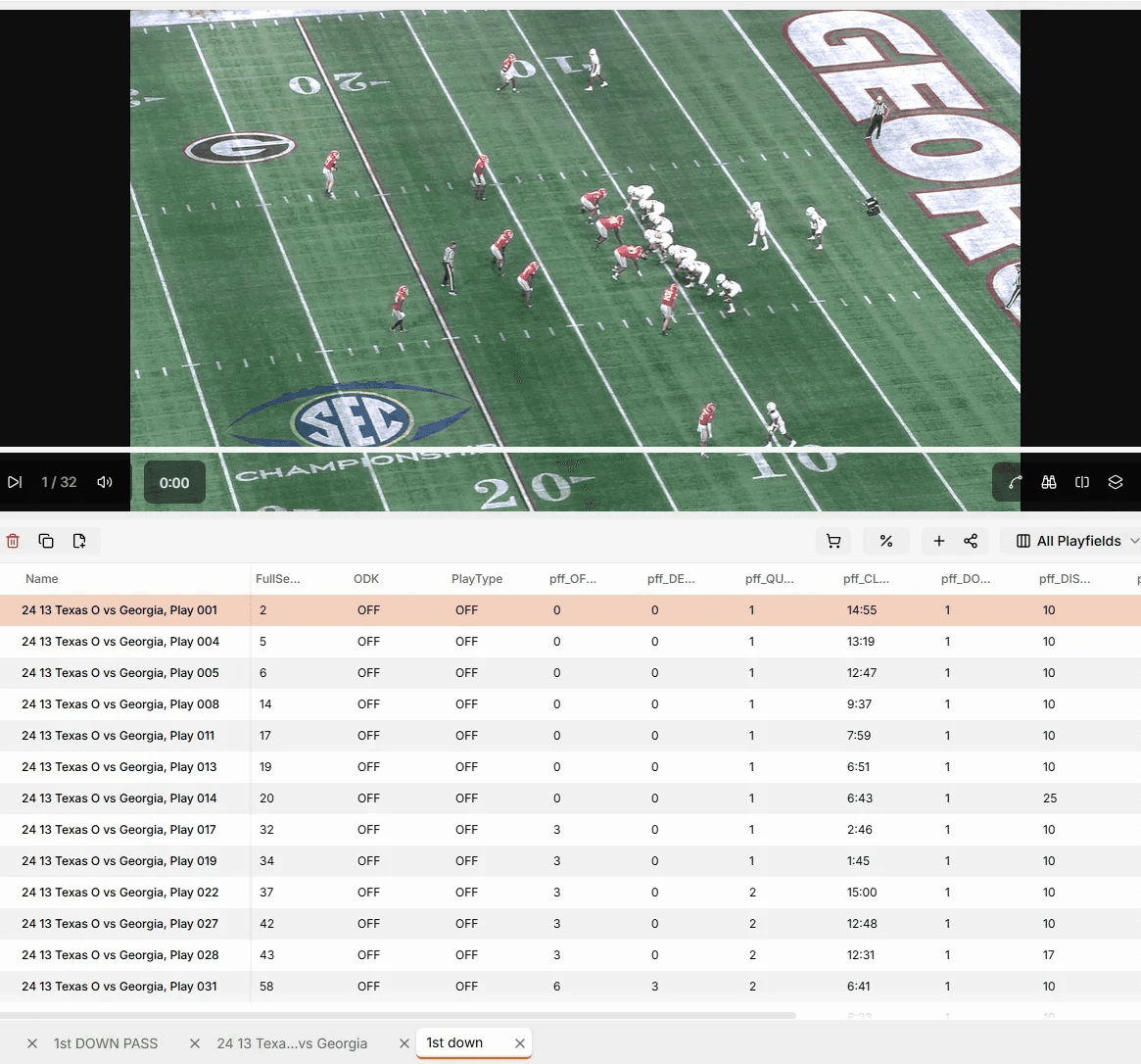Select the 1st down tab
Screen dimensions: 1141x1064
coord(454,1042)
